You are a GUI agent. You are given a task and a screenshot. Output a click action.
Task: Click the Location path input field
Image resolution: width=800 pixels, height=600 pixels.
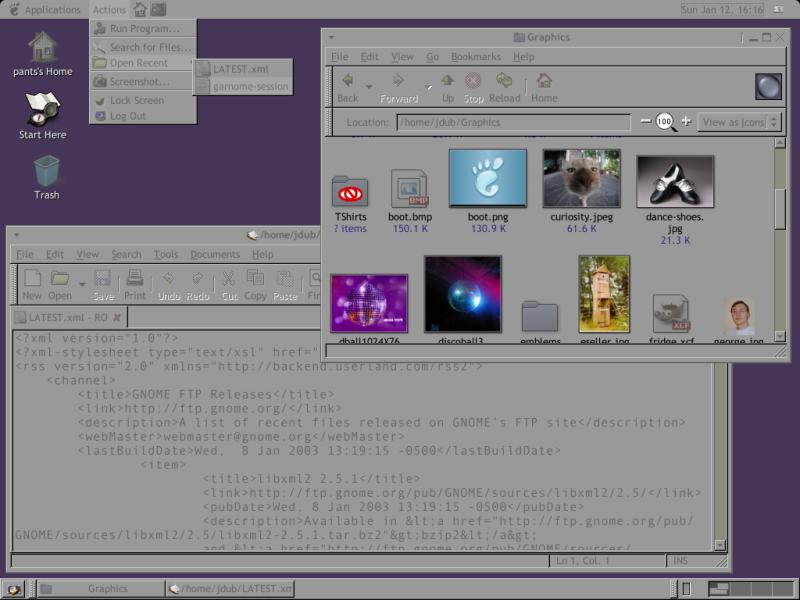tap(513, 123)
